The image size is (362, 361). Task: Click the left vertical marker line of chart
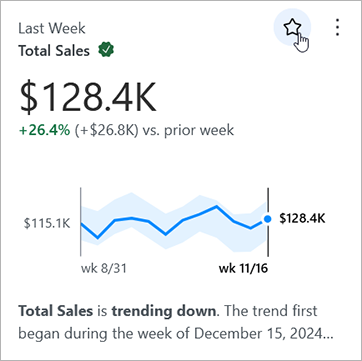coord(81,222)
